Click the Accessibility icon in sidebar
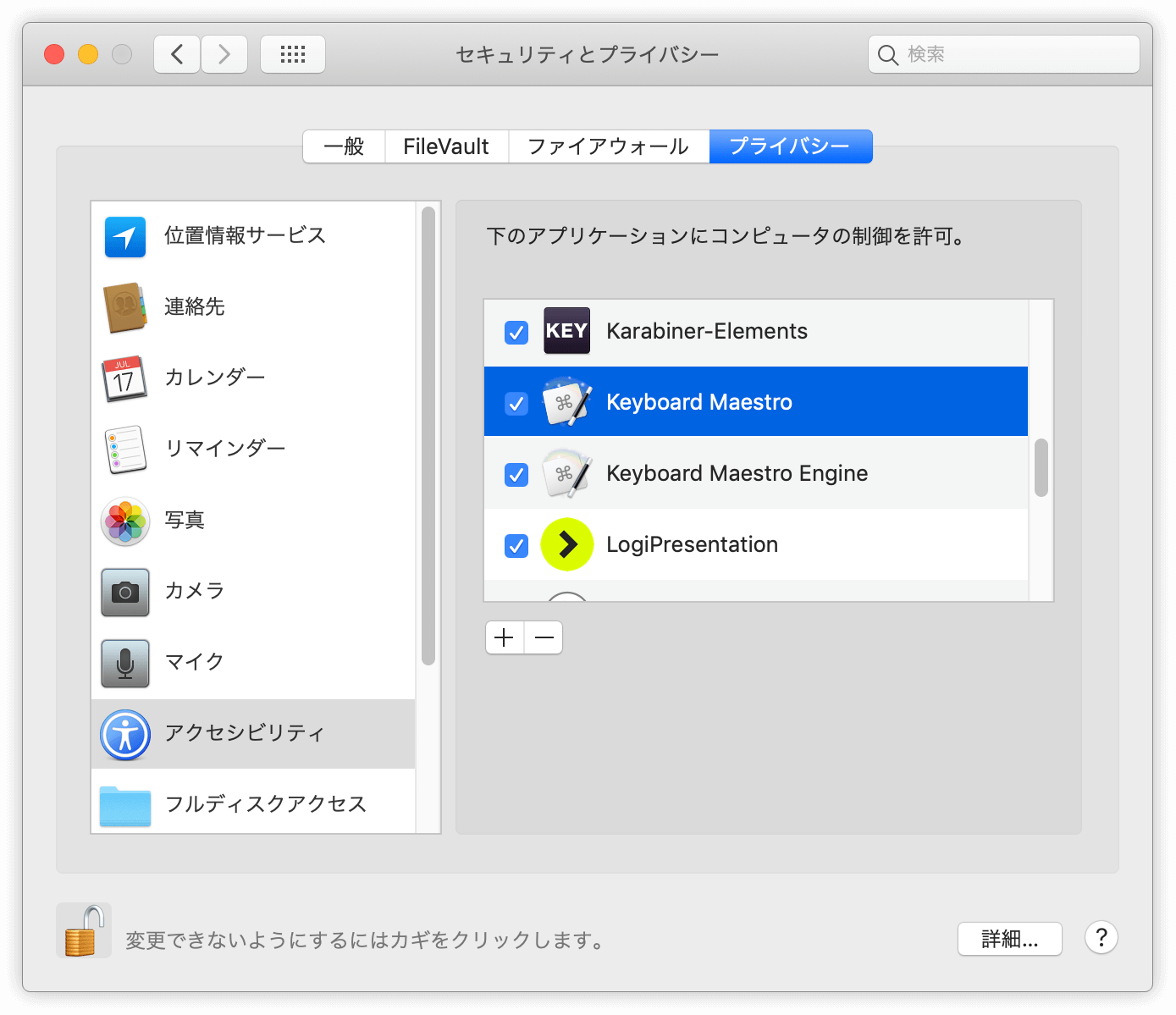The height and width of the screenshot is (1015, 1176). tap(125, 734)
